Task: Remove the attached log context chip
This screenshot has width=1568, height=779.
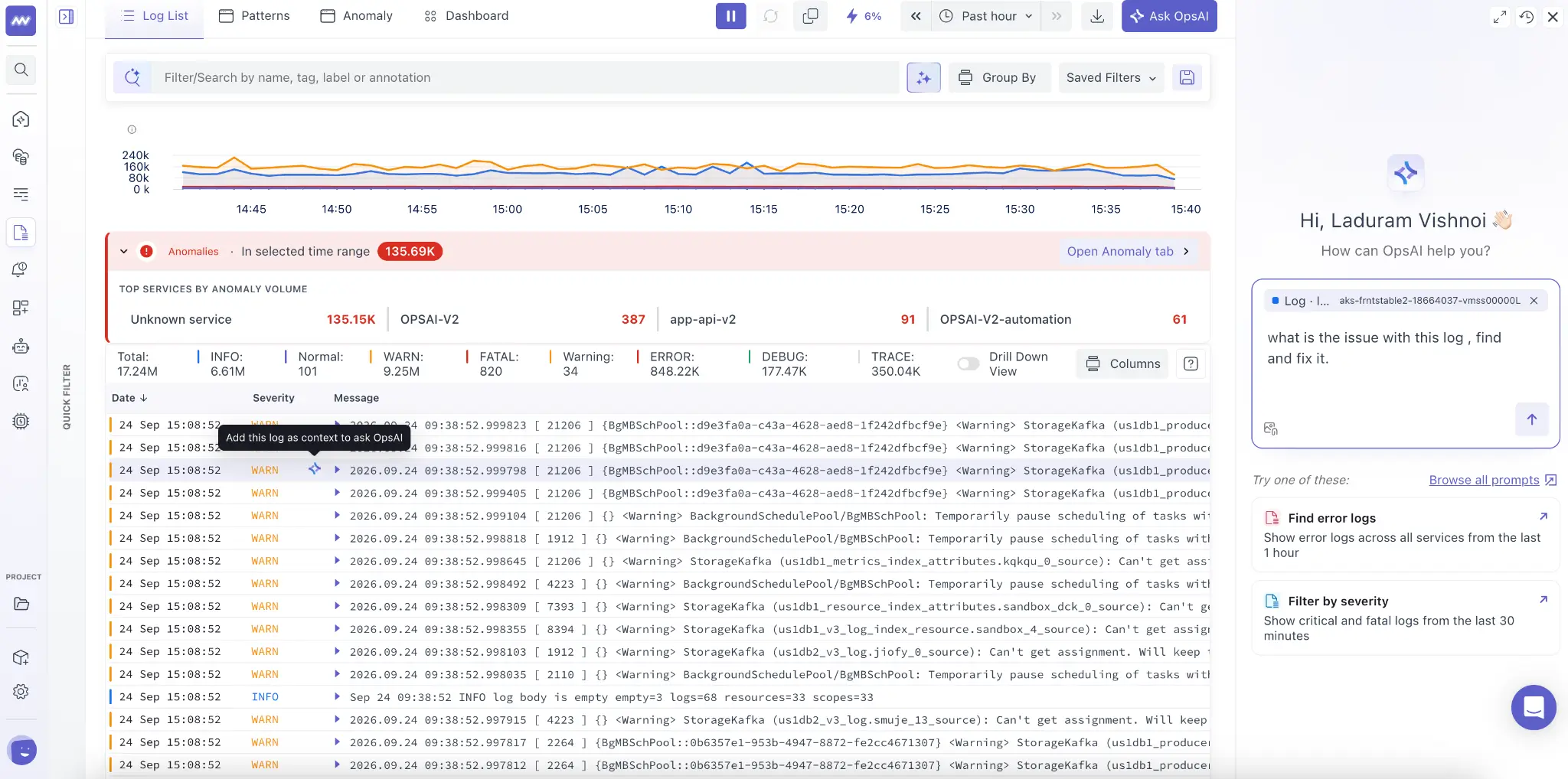Action: coord(1534,301)
